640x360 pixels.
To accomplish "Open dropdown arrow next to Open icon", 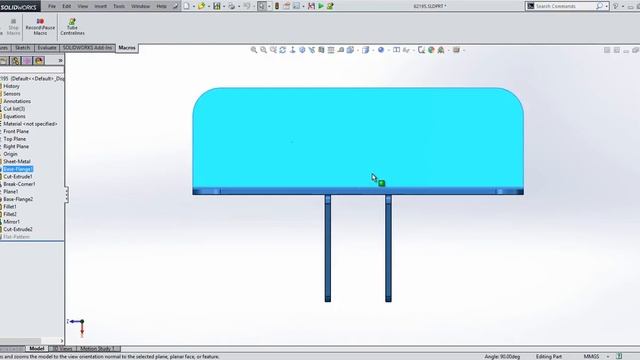I will [209, 7].
